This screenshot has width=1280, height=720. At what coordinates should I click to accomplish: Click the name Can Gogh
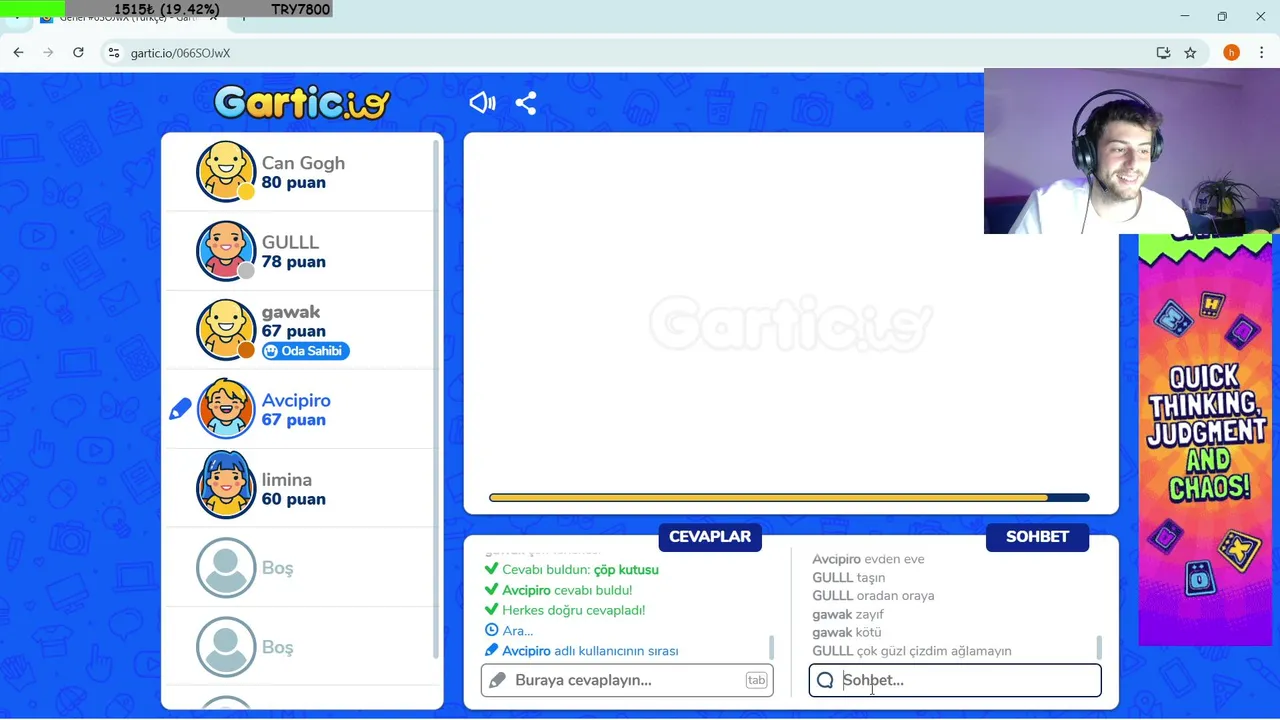tap(303, 163)
